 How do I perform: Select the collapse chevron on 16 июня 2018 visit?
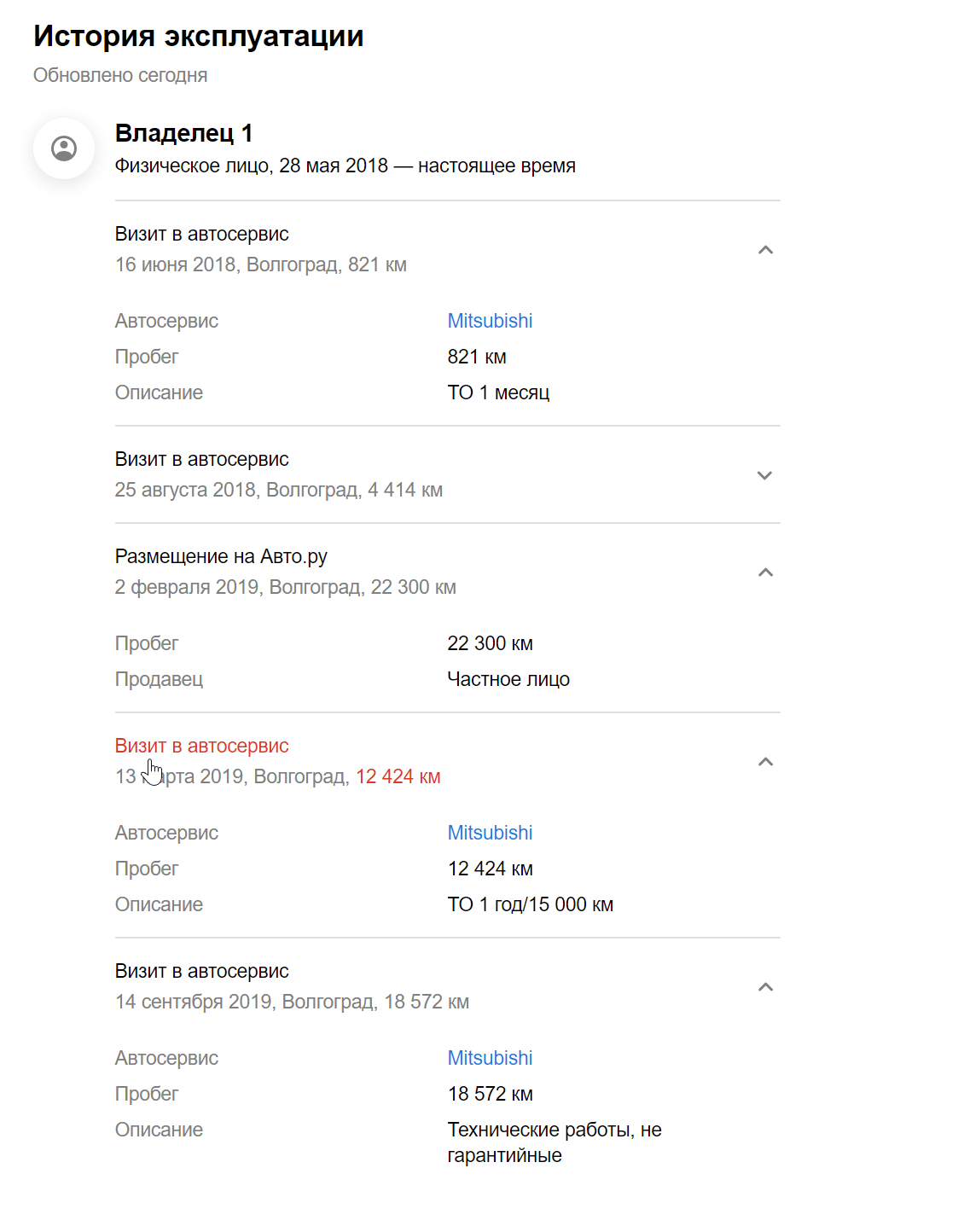click(x=766, y=250)
